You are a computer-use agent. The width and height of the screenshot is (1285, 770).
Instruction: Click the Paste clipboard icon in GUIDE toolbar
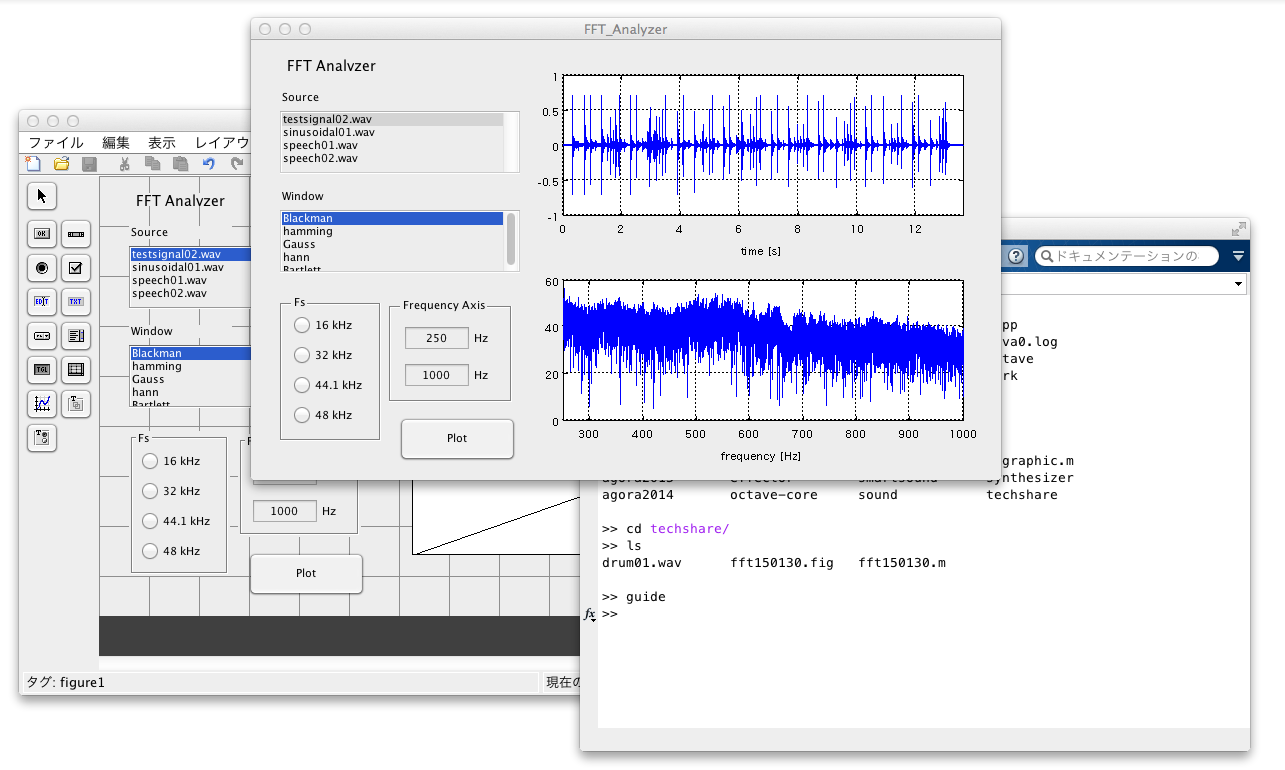click(x=180, y=164)
